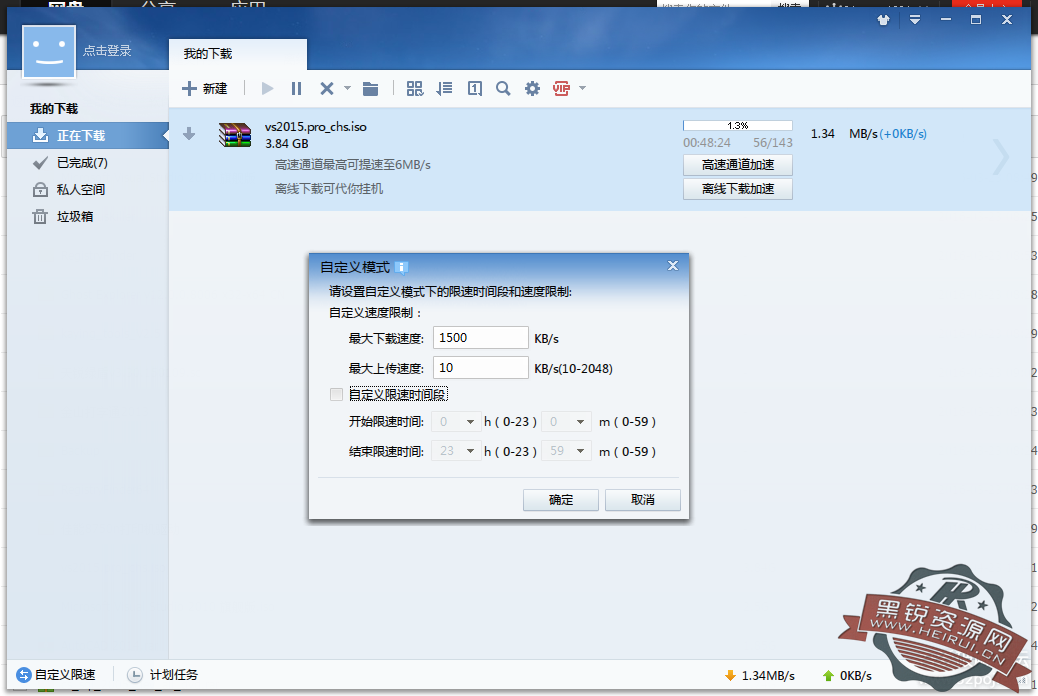Open the 开始限速时间 minute dropdown
This screenshot has width=1038, height=696.
[x=566, y=422]
